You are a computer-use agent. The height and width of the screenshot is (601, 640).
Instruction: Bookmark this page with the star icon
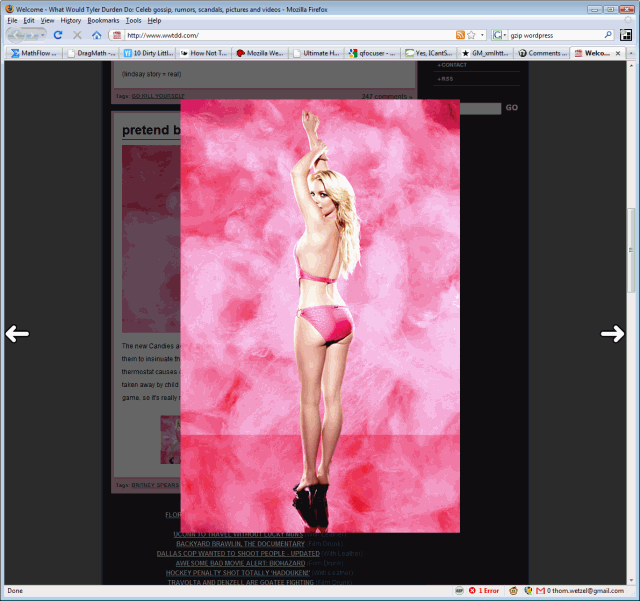coord(471,35)
